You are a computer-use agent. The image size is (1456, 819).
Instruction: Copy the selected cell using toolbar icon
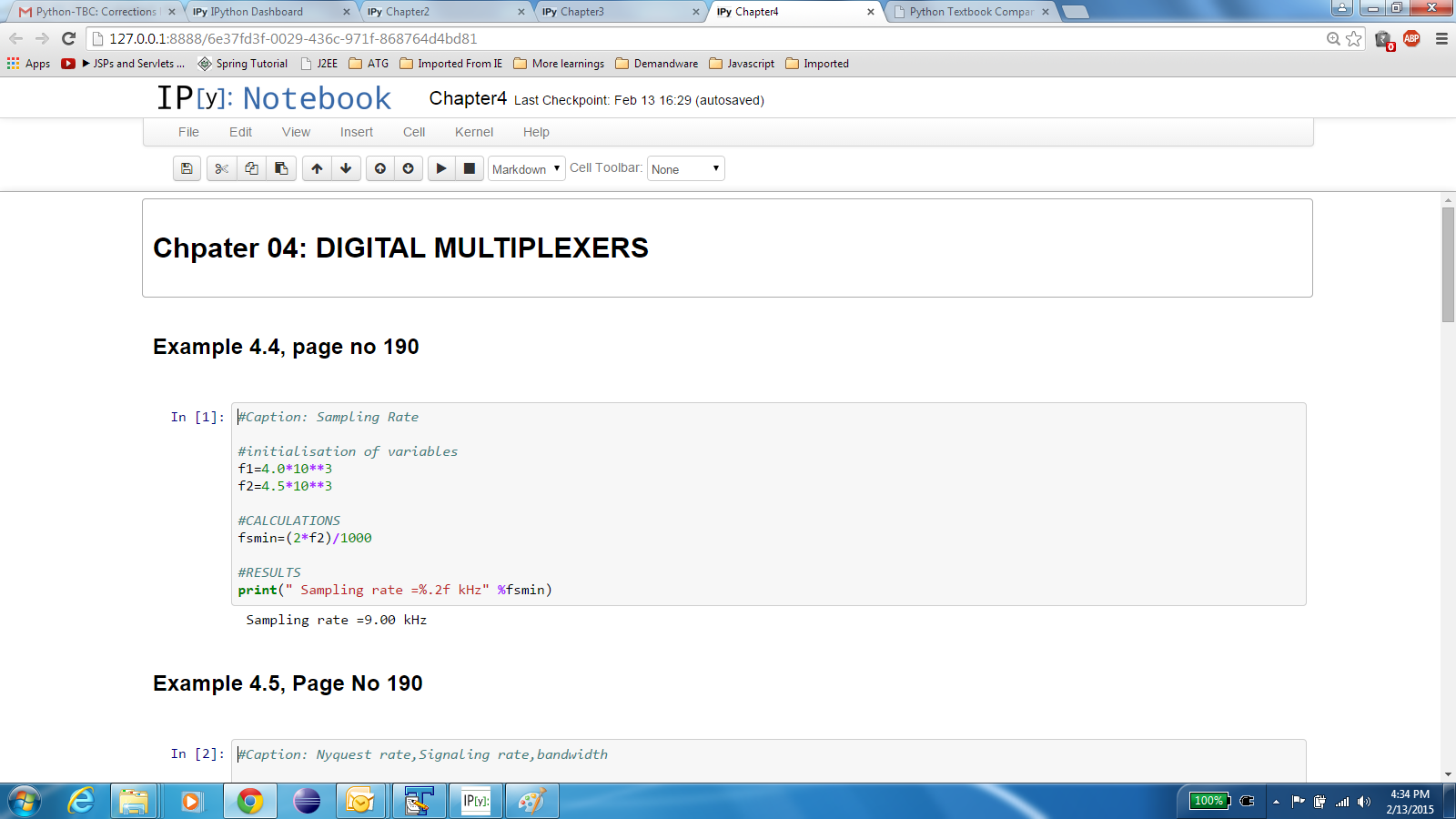(x=251, y=168)
